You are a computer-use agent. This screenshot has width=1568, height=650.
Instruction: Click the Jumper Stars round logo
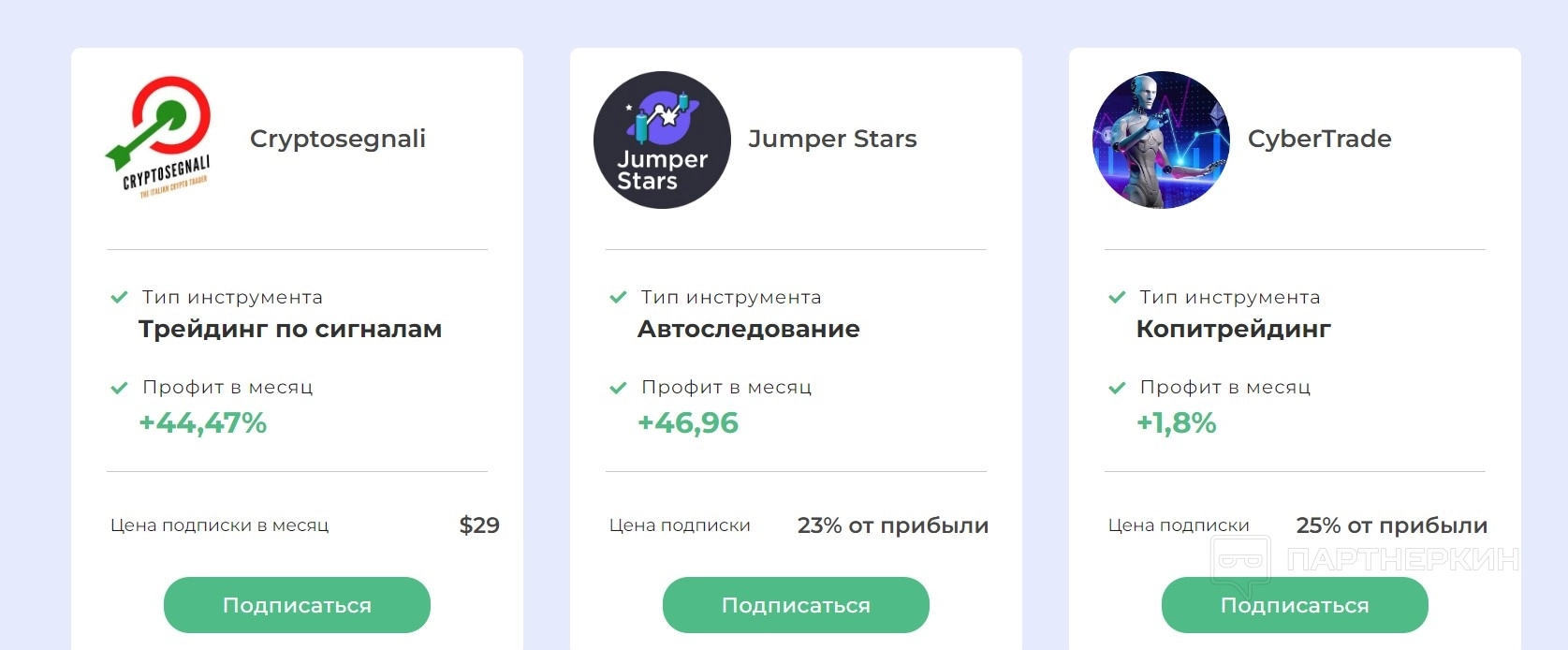click(x=662, y=140)
